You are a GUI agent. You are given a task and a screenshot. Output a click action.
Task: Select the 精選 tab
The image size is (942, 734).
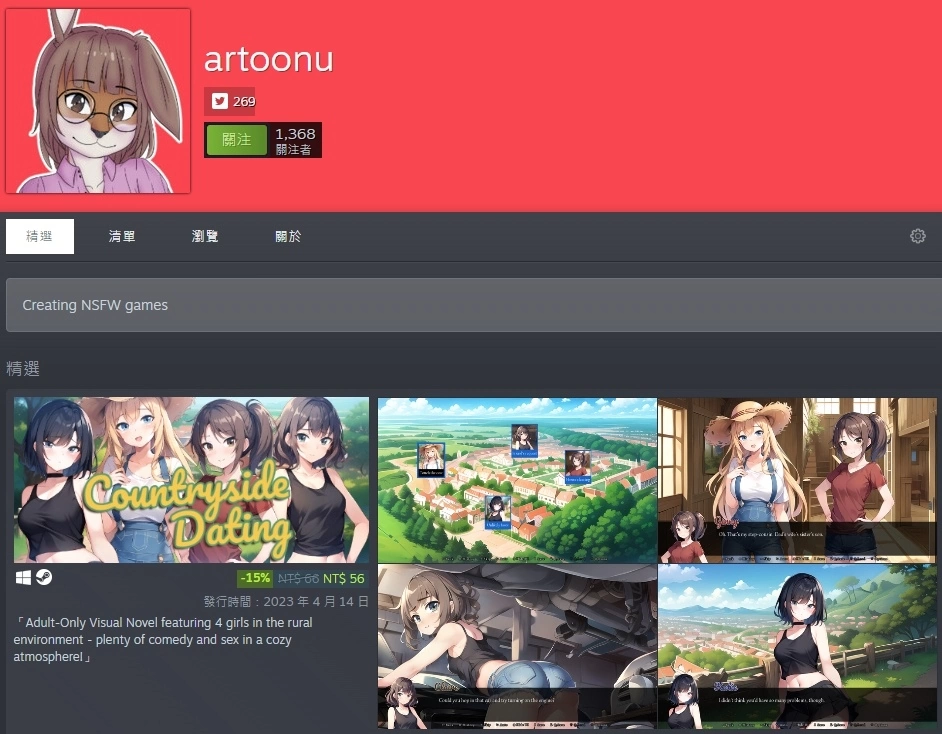40,237
